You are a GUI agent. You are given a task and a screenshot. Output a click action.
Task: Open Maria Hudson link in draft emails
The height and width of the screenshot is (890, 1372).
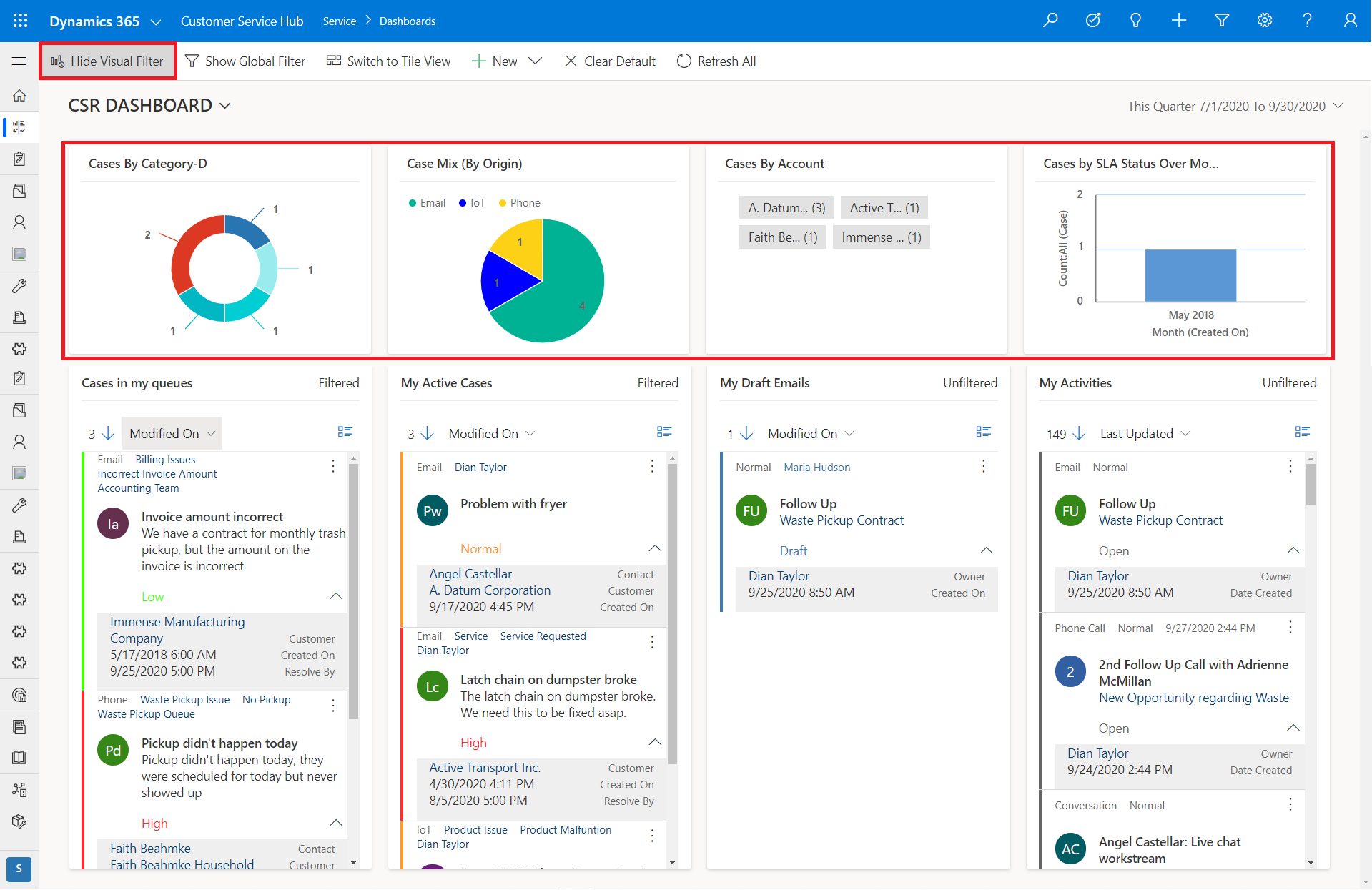pos(817,467)
